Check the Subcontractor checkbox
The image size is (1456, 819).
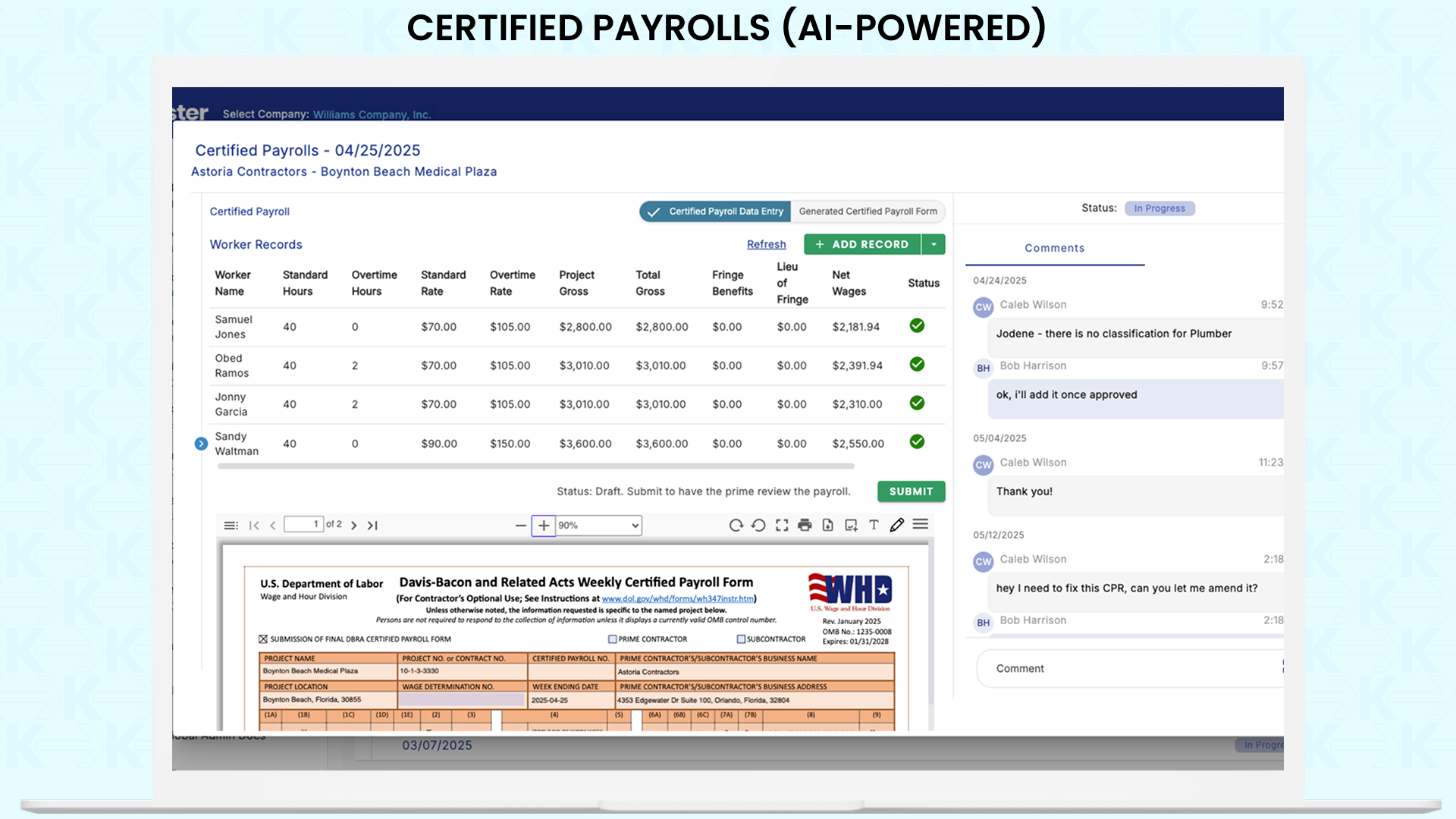tap(741, 639)
